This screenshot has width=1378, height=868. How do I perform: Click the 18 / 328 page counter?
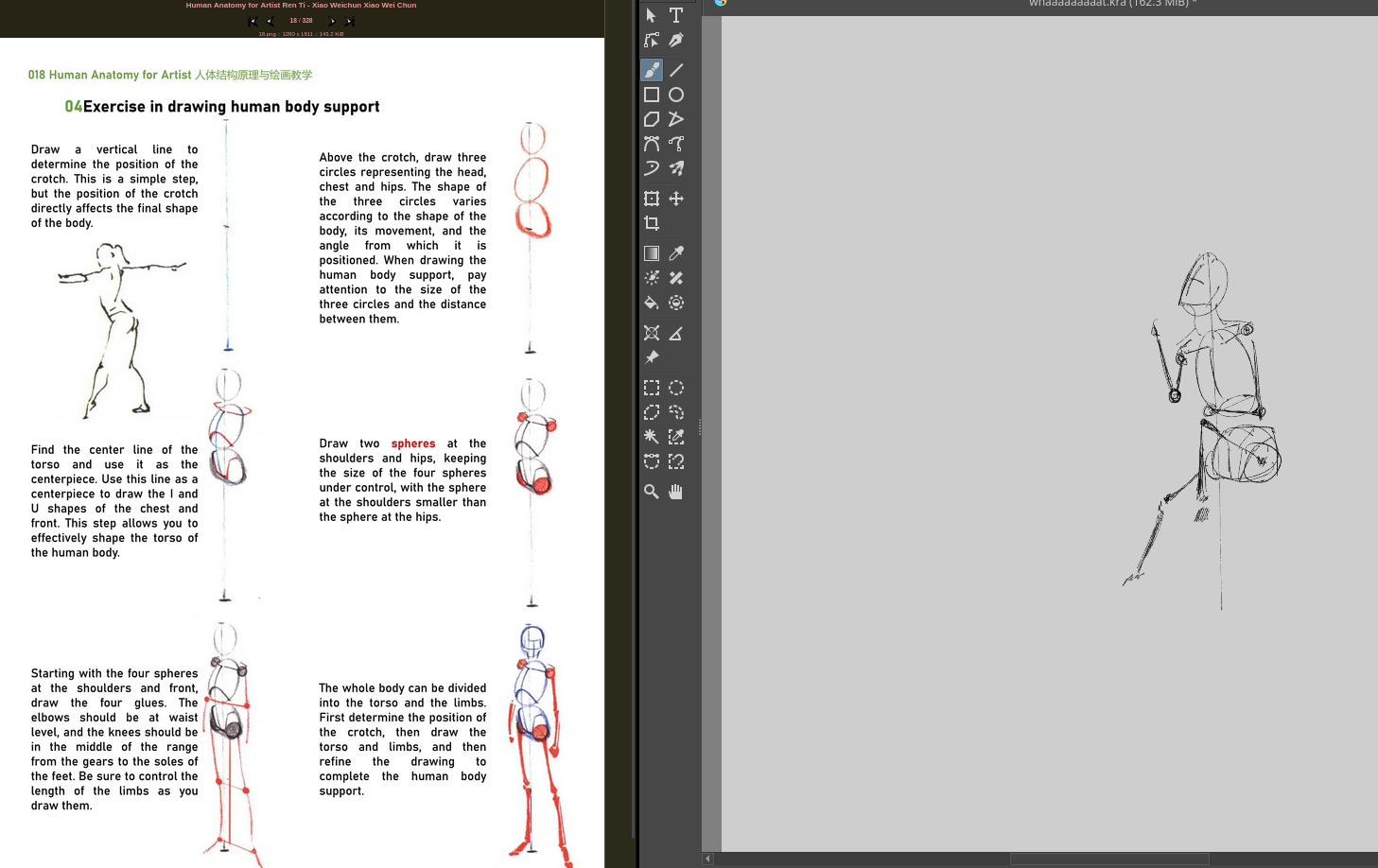tap(301, 21)
